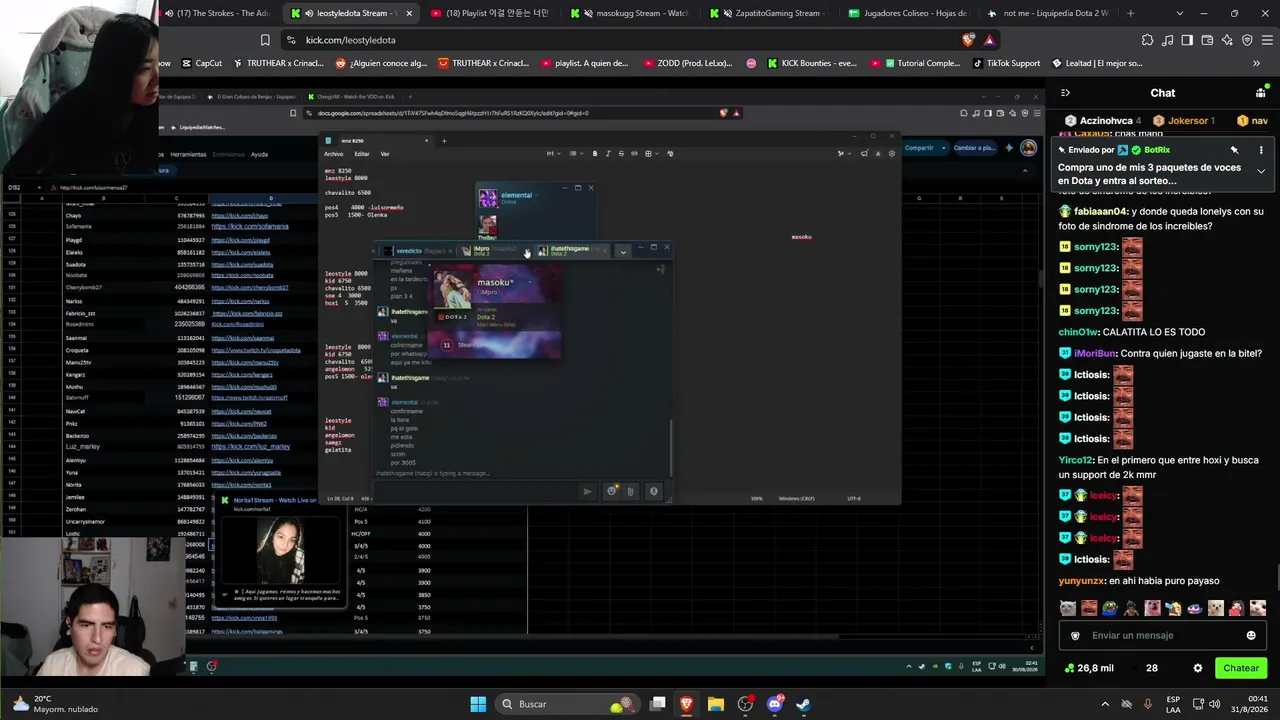Image resolution: width=1280 pixels, height=720 pixels.
Task: Open the Brave Wallet icon
Action: click(1207, 40)
